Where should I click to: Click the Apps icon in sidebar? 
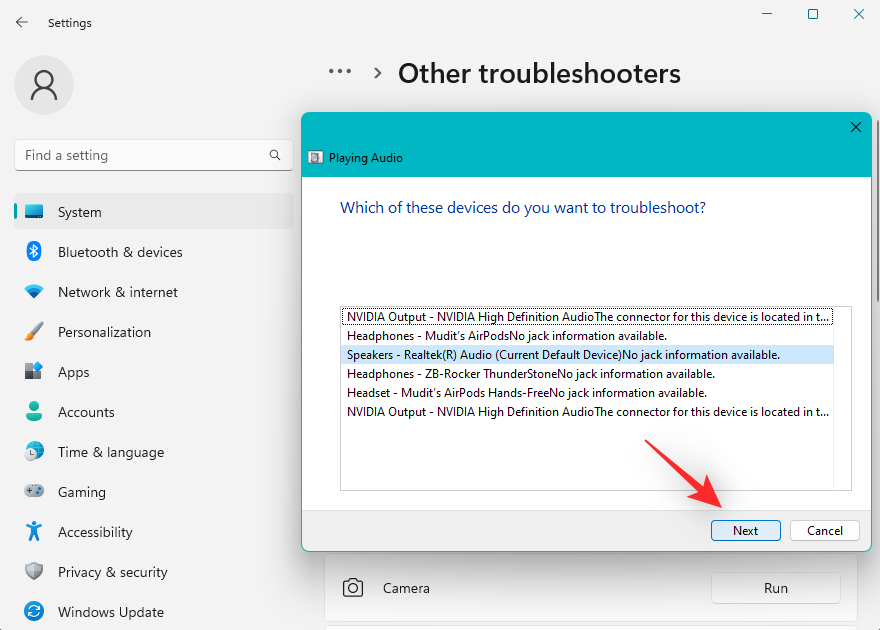34,371
